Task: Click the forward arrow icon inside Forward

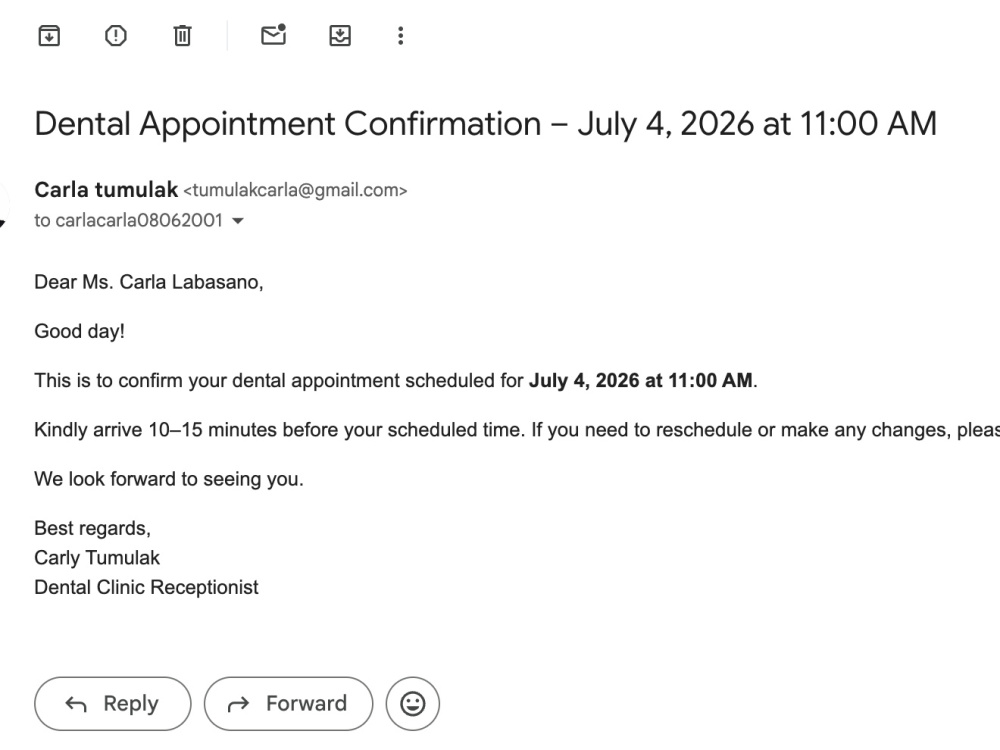Action: click(239, 704)
